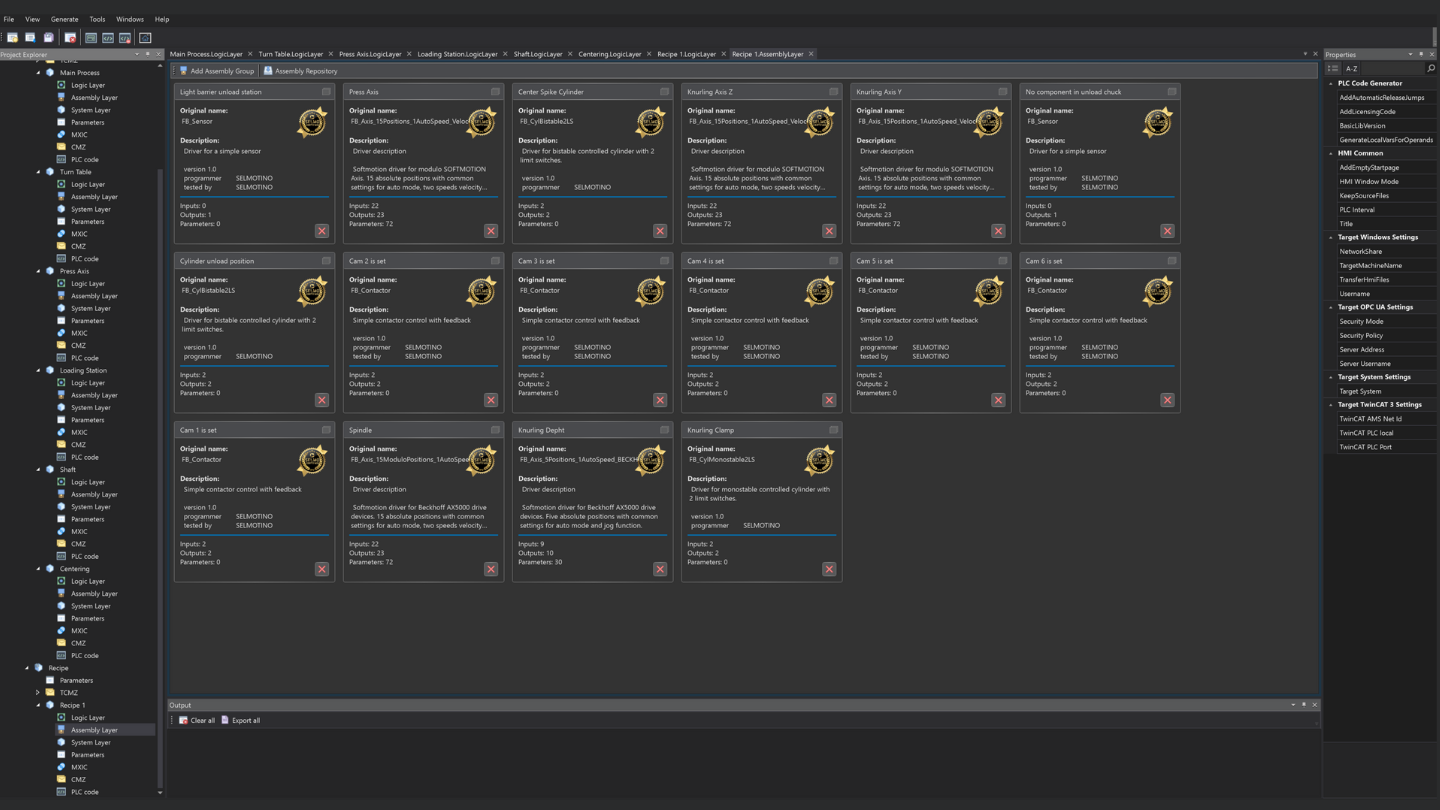
Task: Close the Main Process.LogicLayer tab
Action: pyautogui.click(x=250, y=54)
